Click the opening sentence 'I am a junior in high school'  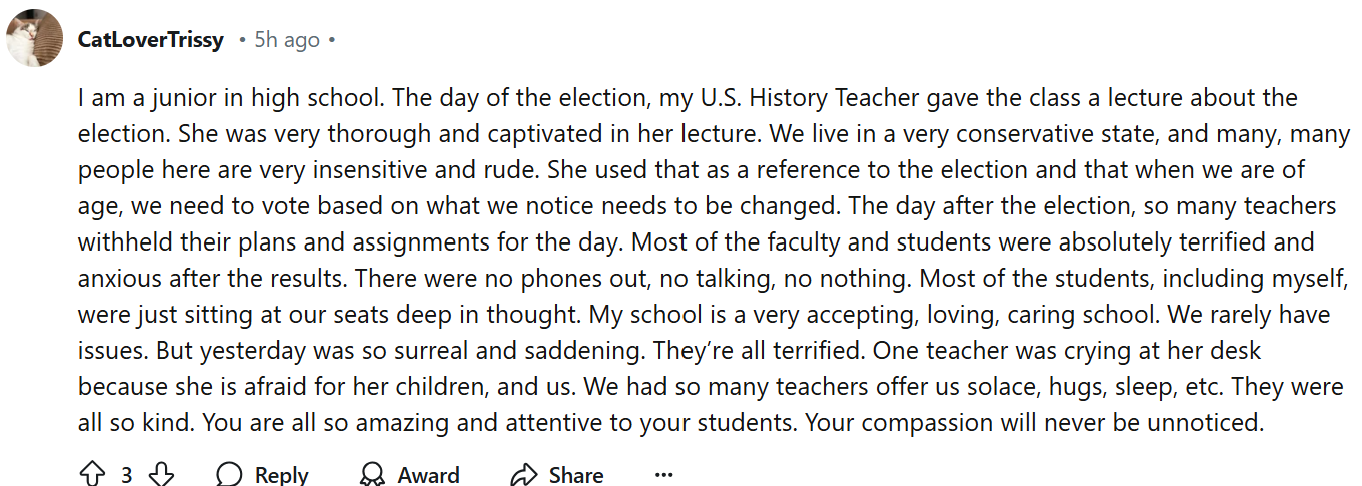pos(232,99)
